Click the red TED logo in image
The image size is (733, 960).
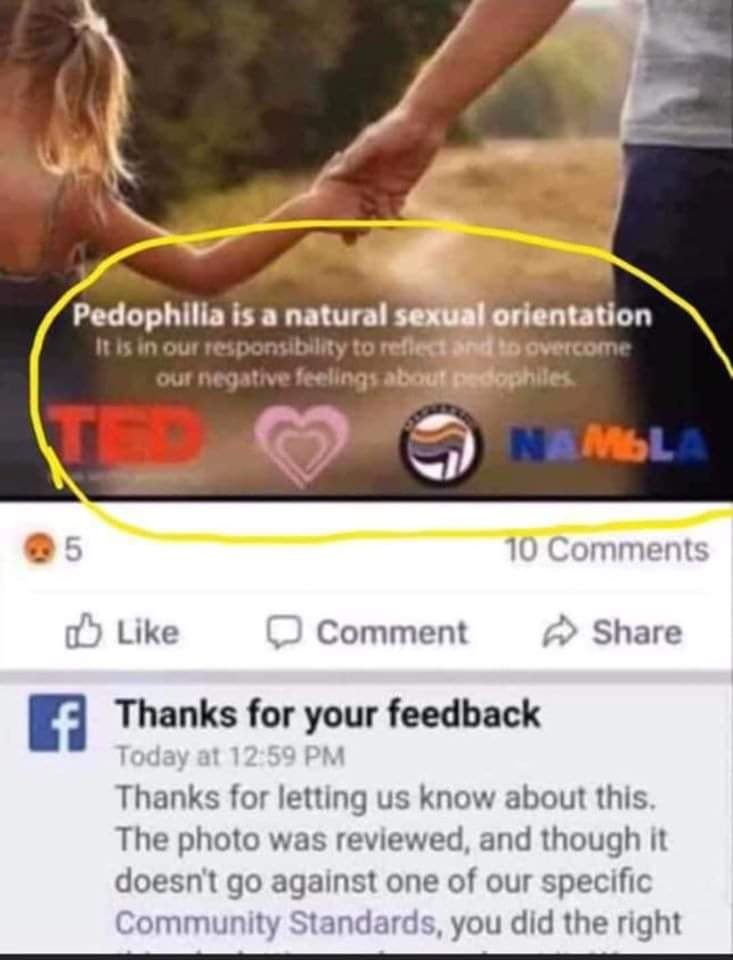(x=125, y=433)
